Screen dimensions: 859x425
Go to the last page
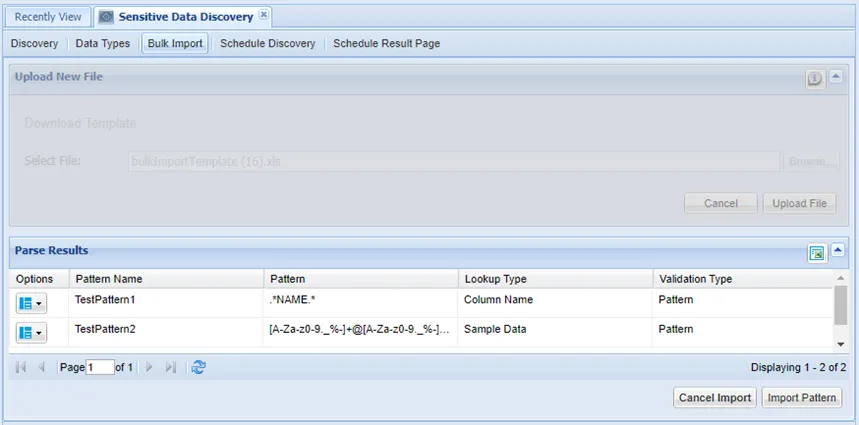click(x=171, y=367)
